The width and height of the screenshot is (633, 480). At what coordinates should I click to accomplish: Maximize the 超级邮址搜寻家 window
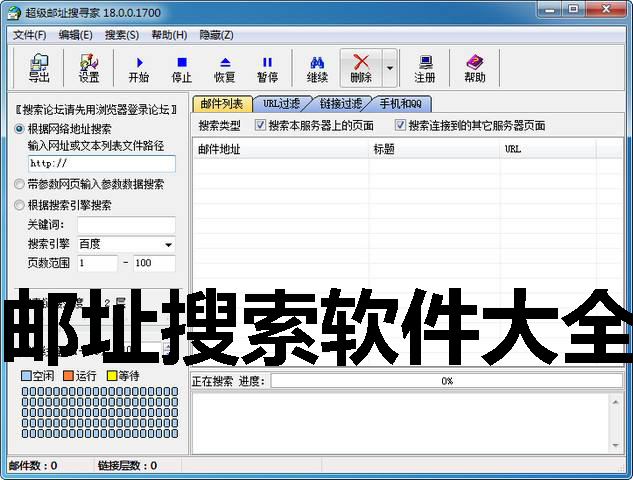click(573, 9)
